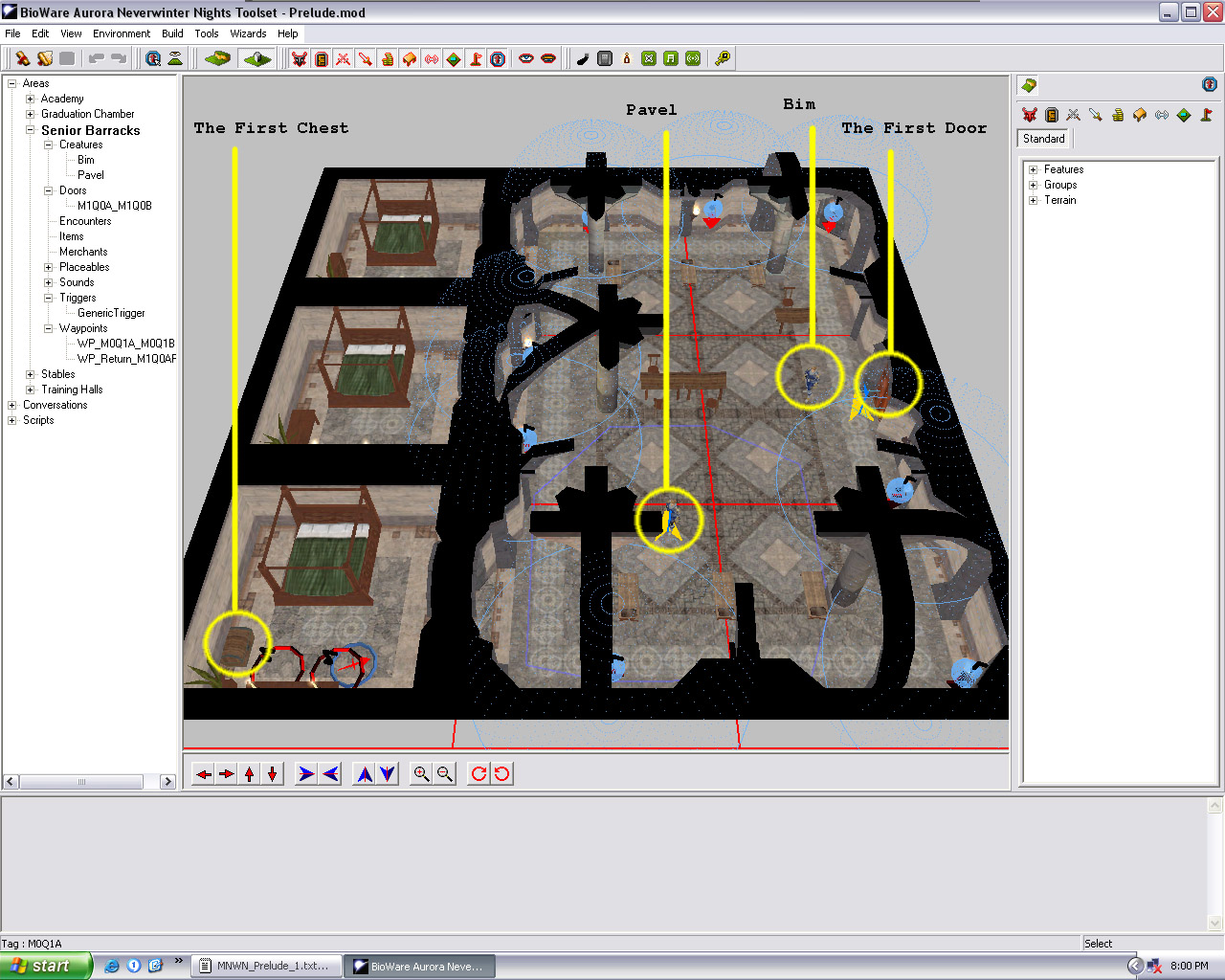Click the crossed-swords encounter icon in main toolbar
The height and width of the screenshot is (980, 1225).
344,58
